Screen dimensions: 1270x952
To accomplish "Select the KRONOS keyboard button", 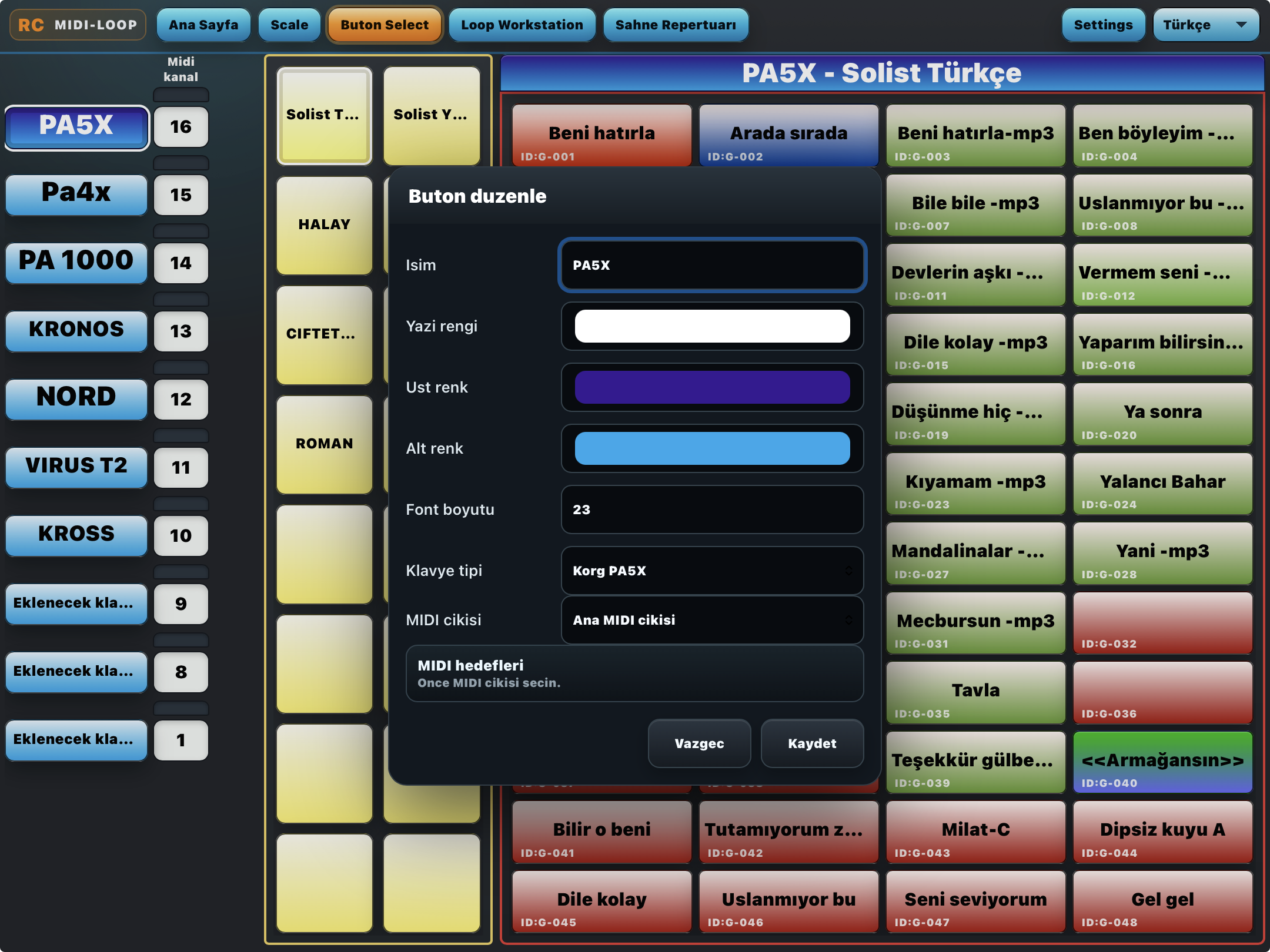I will pyautogui.click(x=76, y=331).
